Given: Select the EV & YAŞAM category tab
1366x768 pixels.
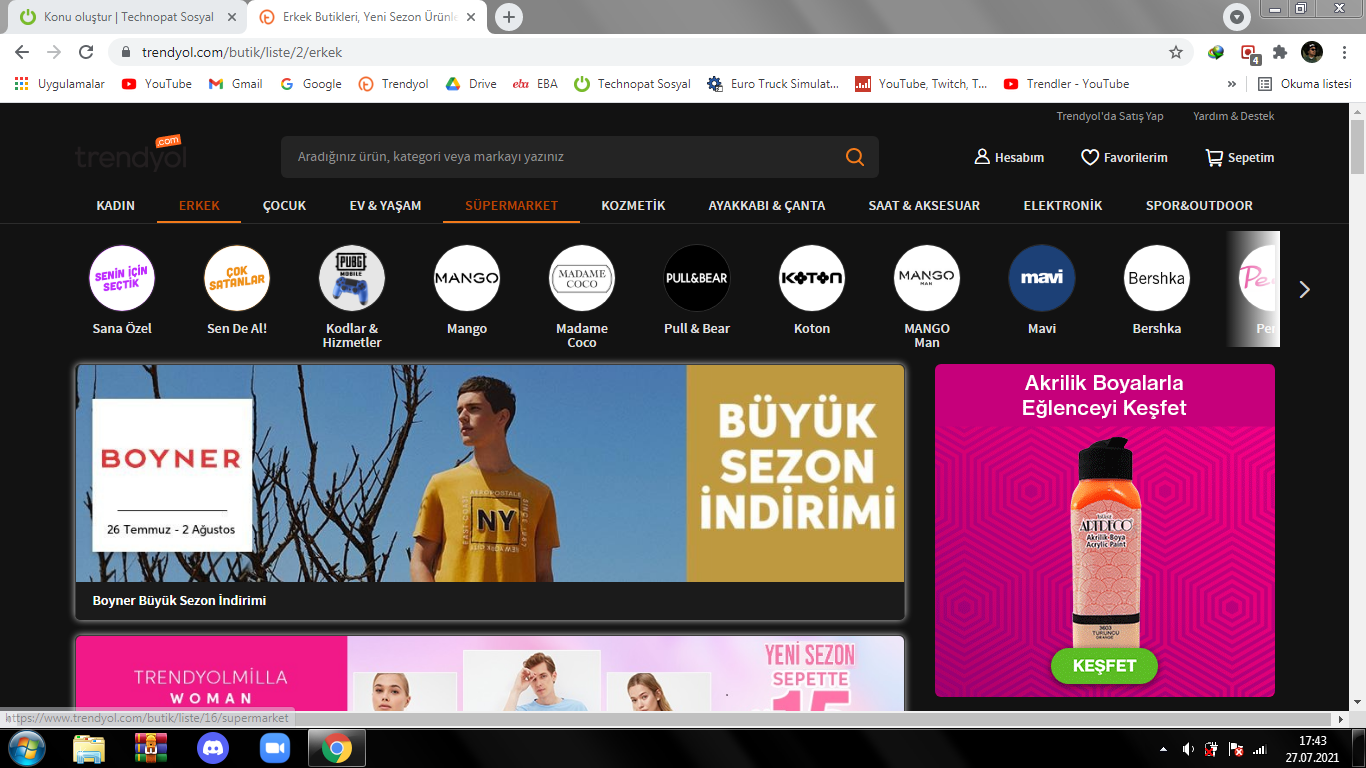Looking at the screenshot, I should 385,205.
